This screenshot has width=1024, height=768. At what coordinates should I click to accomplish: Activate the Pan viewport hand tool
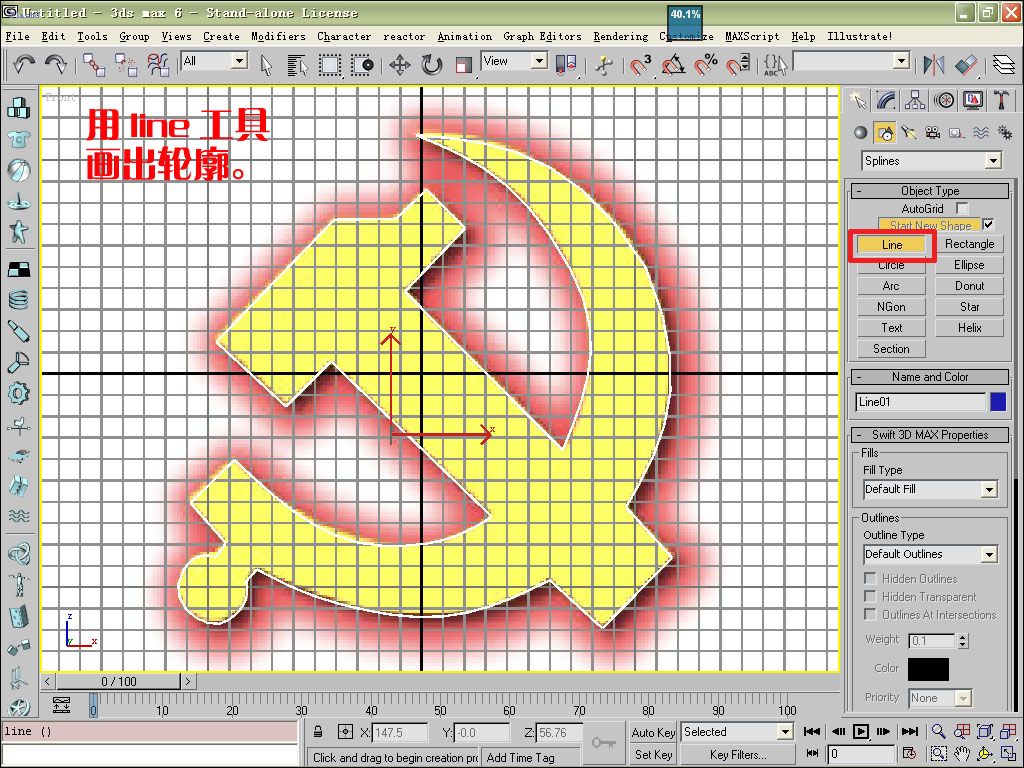pyautogui.click(x=962, y=753)
